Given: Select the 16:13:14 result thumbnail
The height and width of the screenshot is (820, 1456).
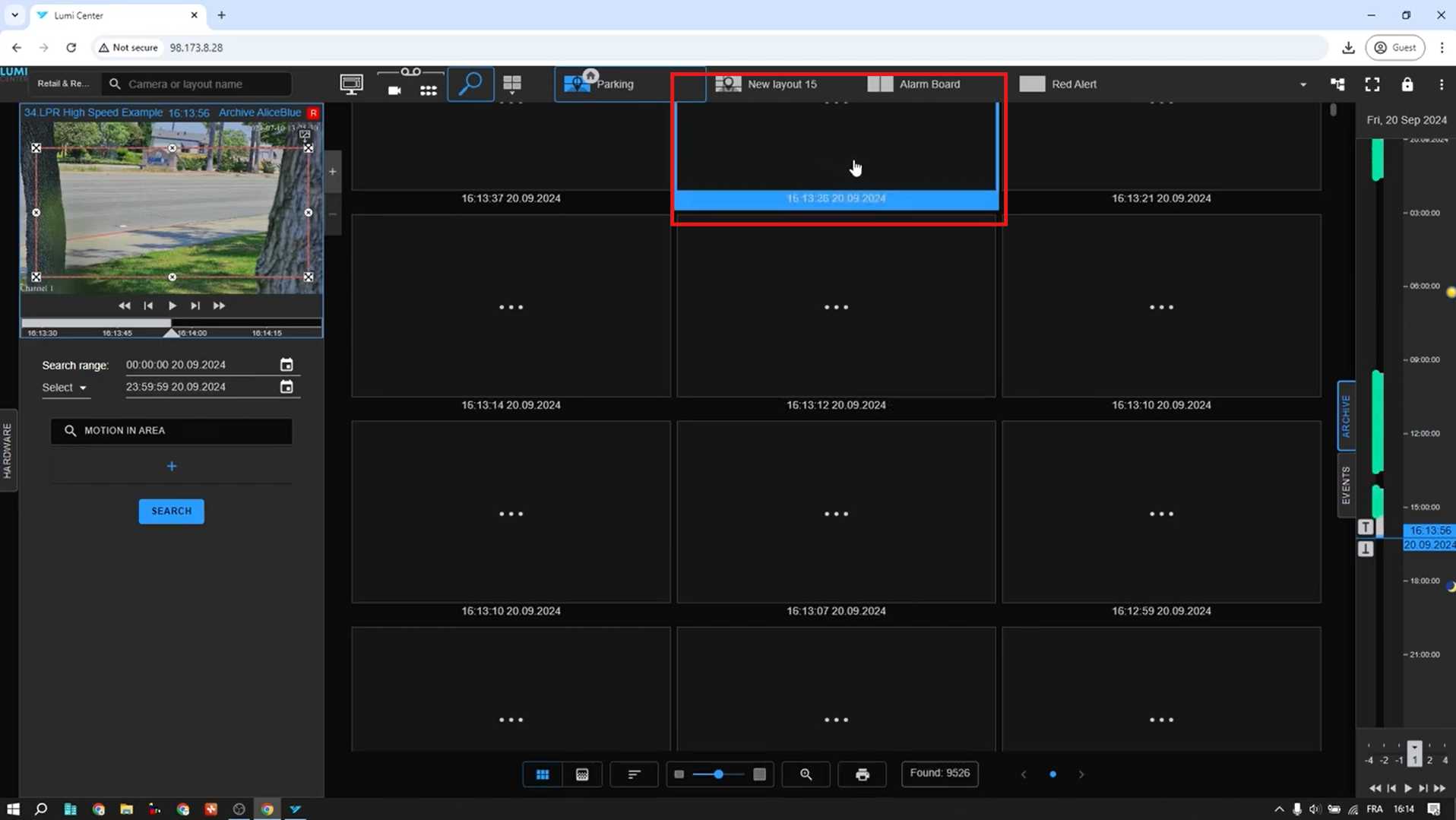Looking at the screenshot, I should 511,306.
